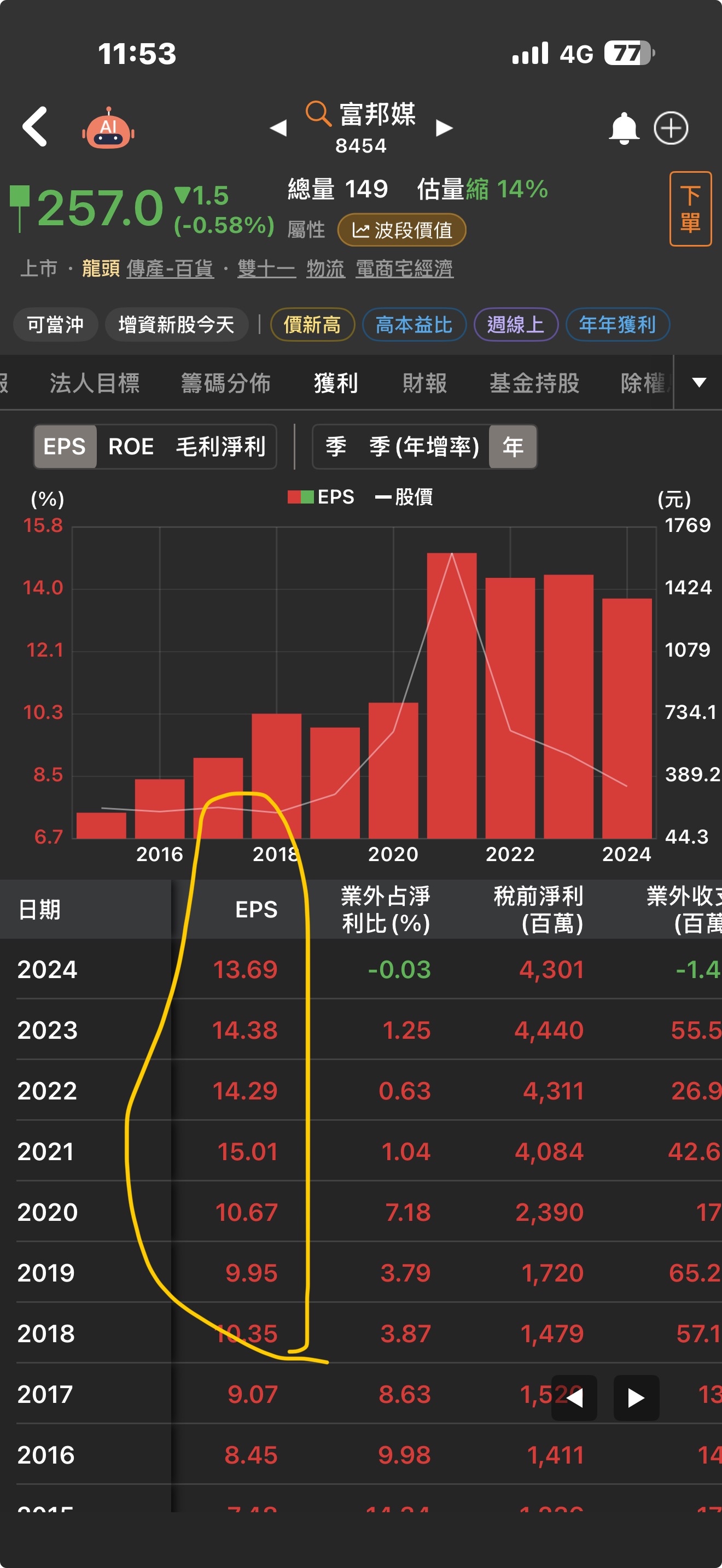Open the 電商宅經濟 concept link
This screenshot has height=1568, width=722.
coord(404,268)
